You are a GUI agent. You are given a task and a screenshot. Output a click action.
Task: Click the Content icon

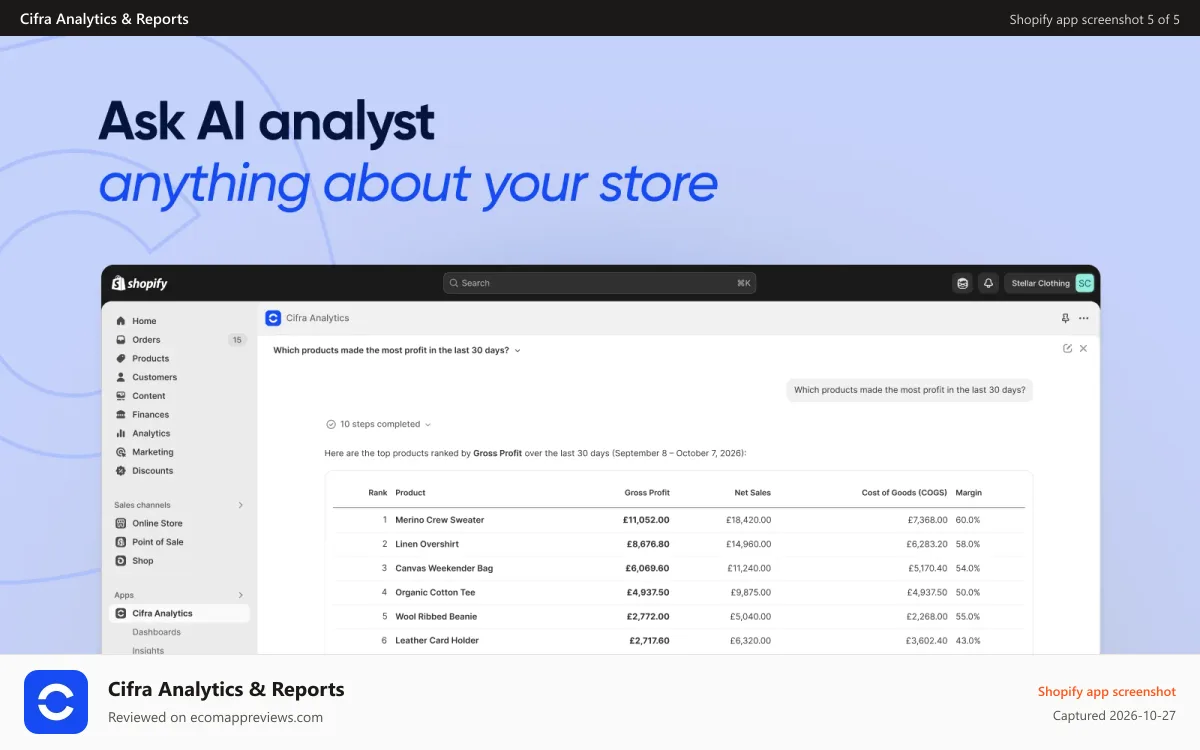tap(121, 396)
